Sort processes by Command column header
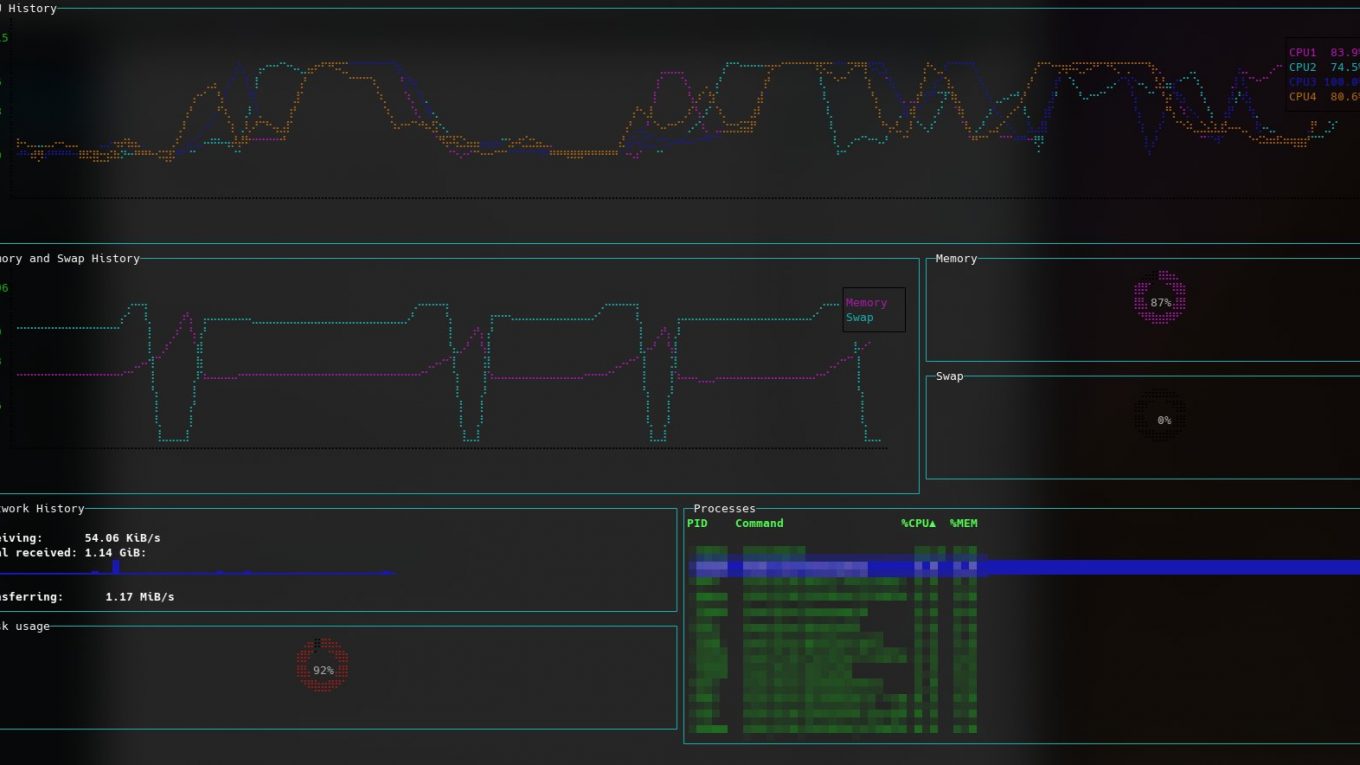This screenshot has width=1360, height=765. [x=759, y=523]
